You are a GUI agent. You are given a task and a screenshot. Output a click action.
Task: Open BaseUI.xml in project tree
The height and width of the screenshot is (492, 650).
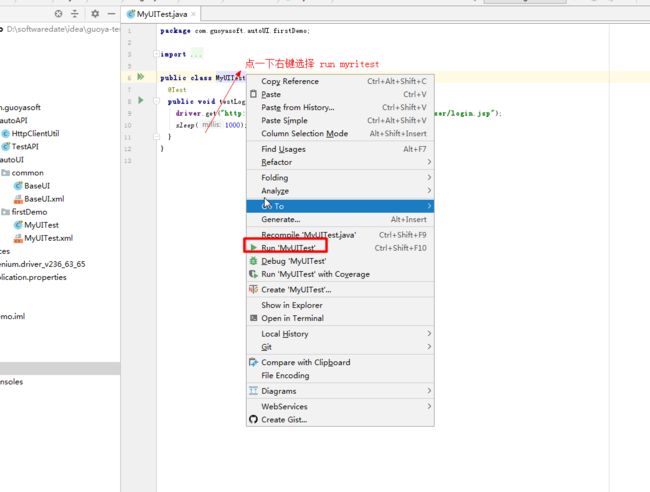pyautogui.click(x=44, y=199)
